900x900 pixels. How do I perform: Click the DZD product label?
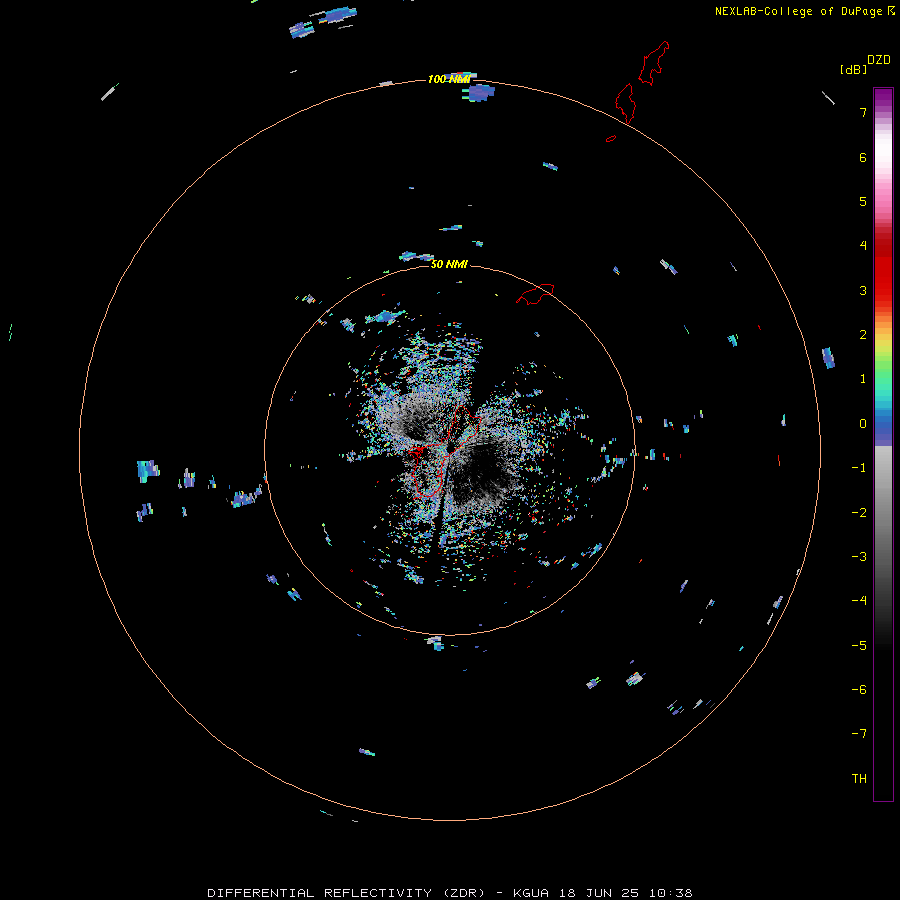pyautogui.click(x=879, y=60)
